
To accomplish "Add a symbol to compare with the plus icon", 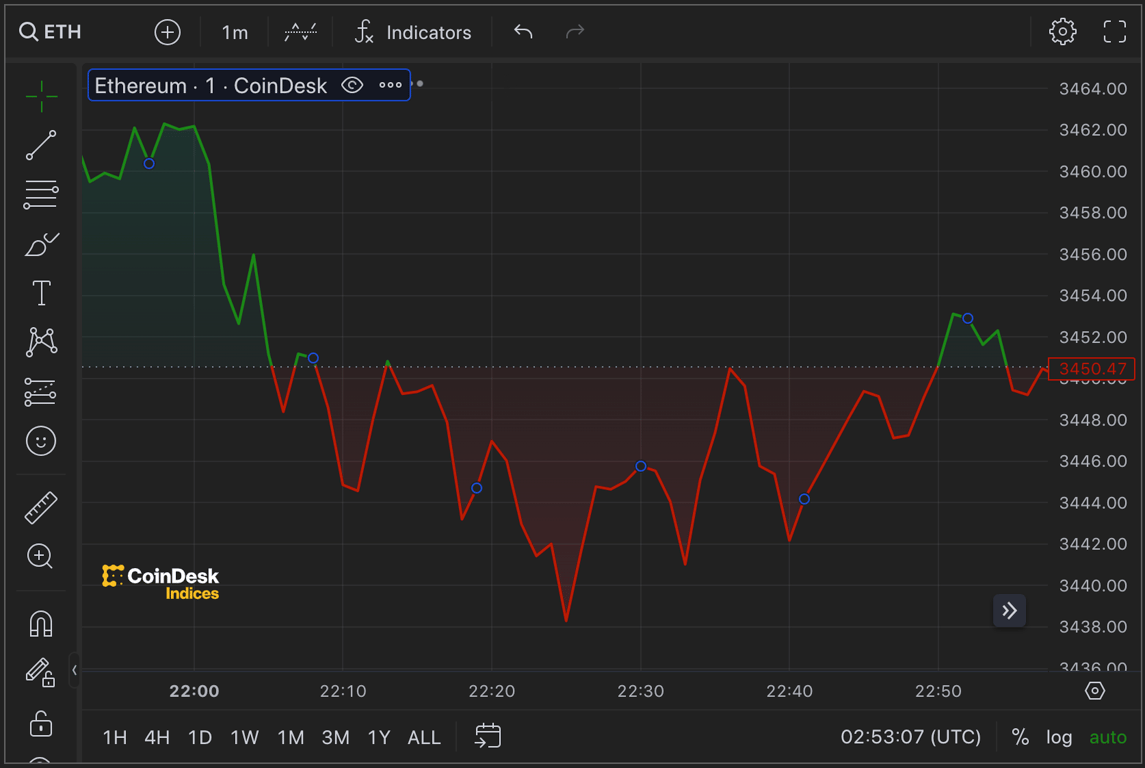I will [167, 32].
